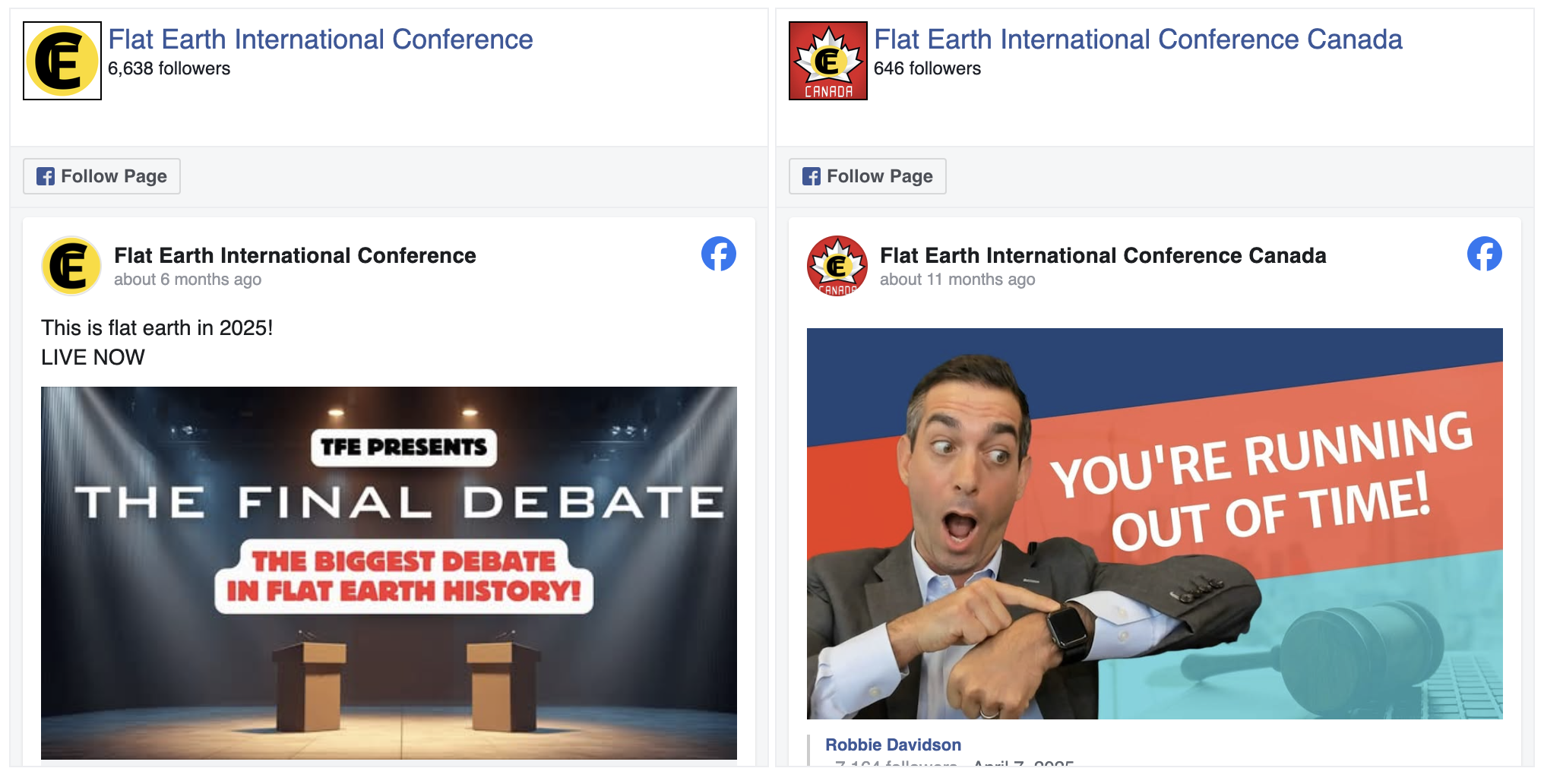Follow the Flat Earth International Conference Canada page
1544x784 pixels.
tap(867, 176)
